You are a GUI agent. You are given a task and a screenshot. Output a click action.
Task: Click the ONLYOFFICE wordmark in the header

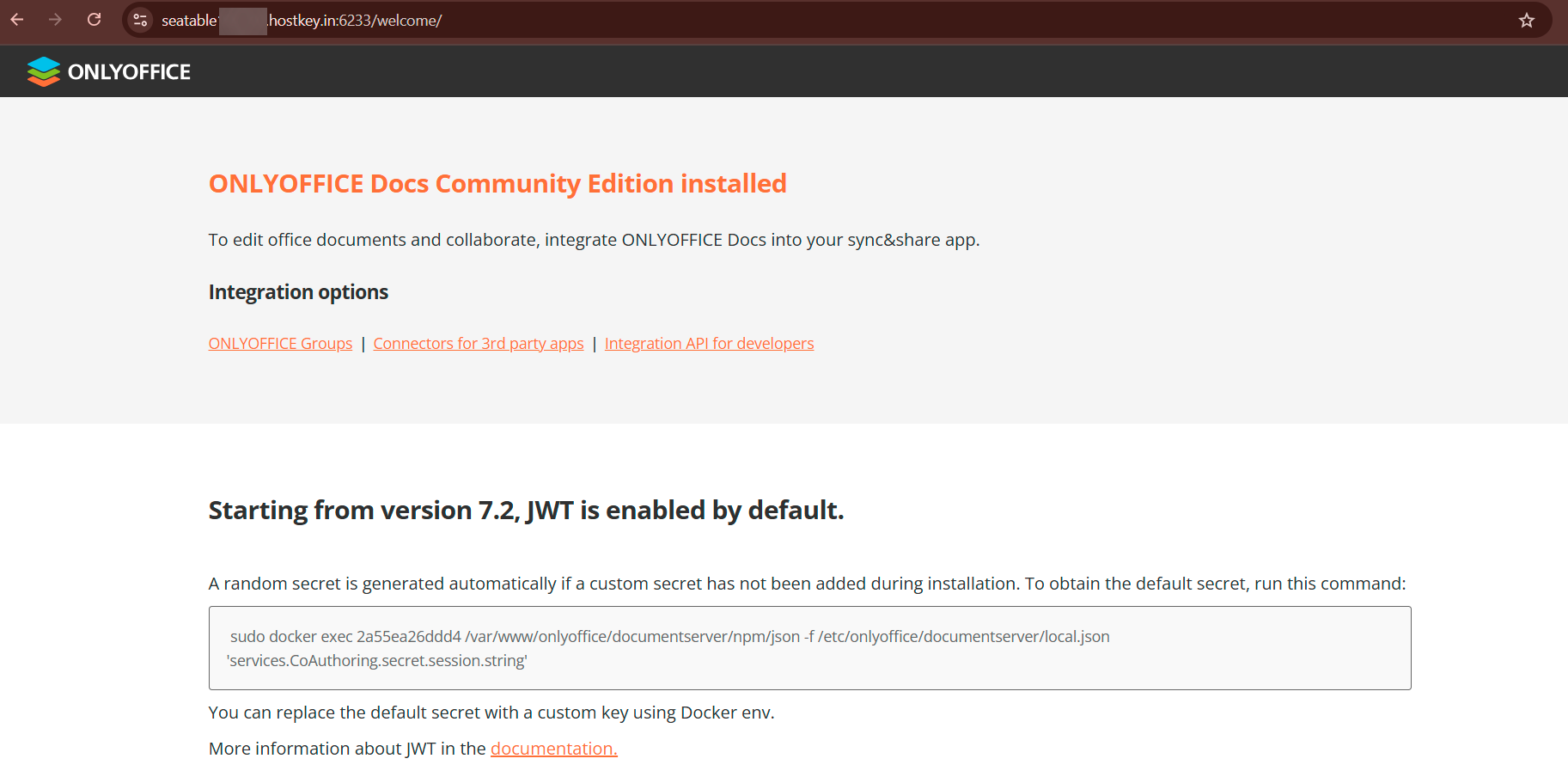click(129, 72)
